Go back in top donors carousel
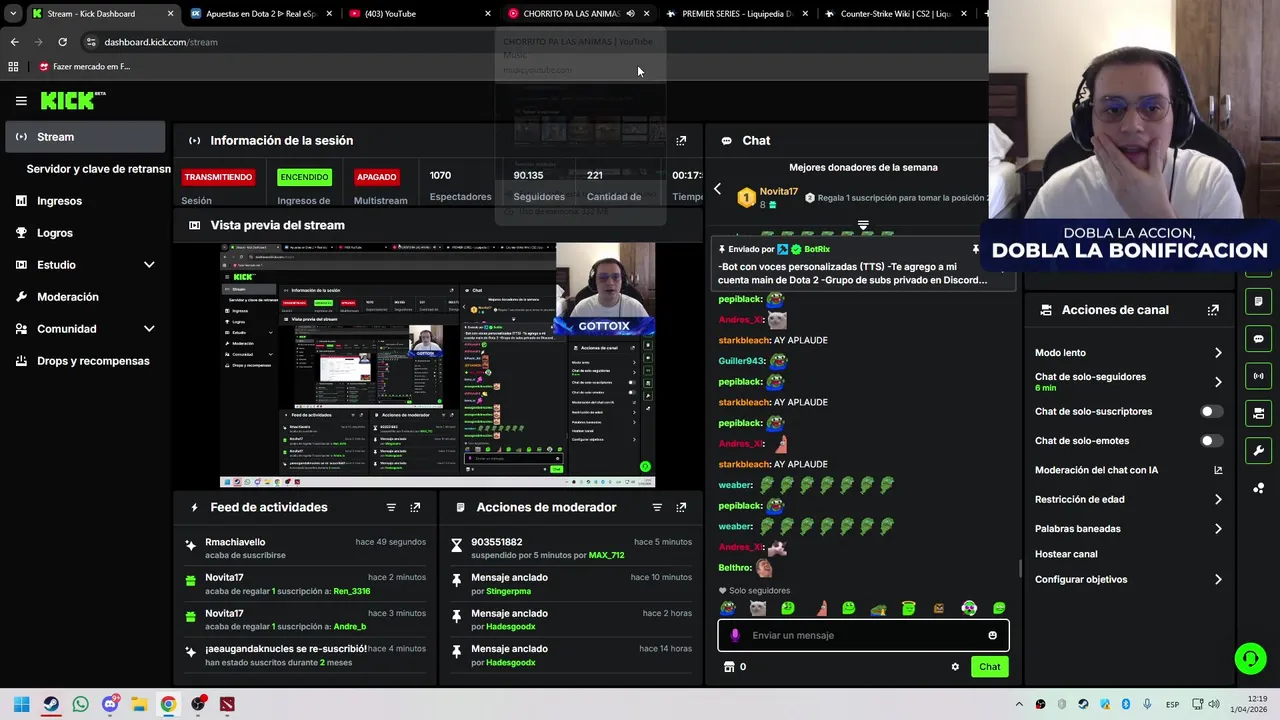This screenshot has width=1280, height=720. [717, 189]
